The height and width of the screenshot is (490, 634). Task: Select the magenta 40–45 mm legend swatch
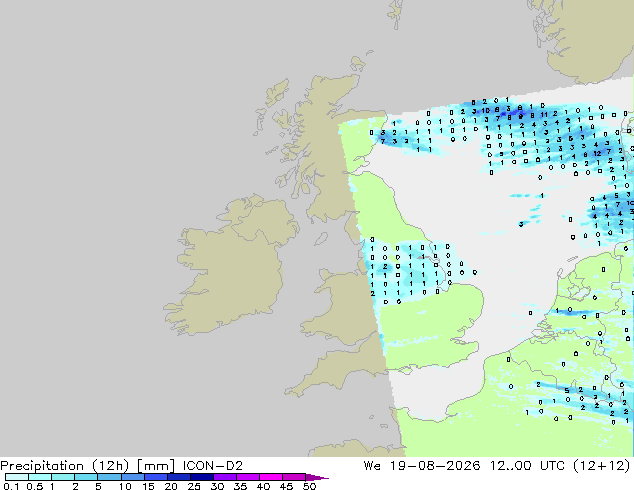[271, 477]
